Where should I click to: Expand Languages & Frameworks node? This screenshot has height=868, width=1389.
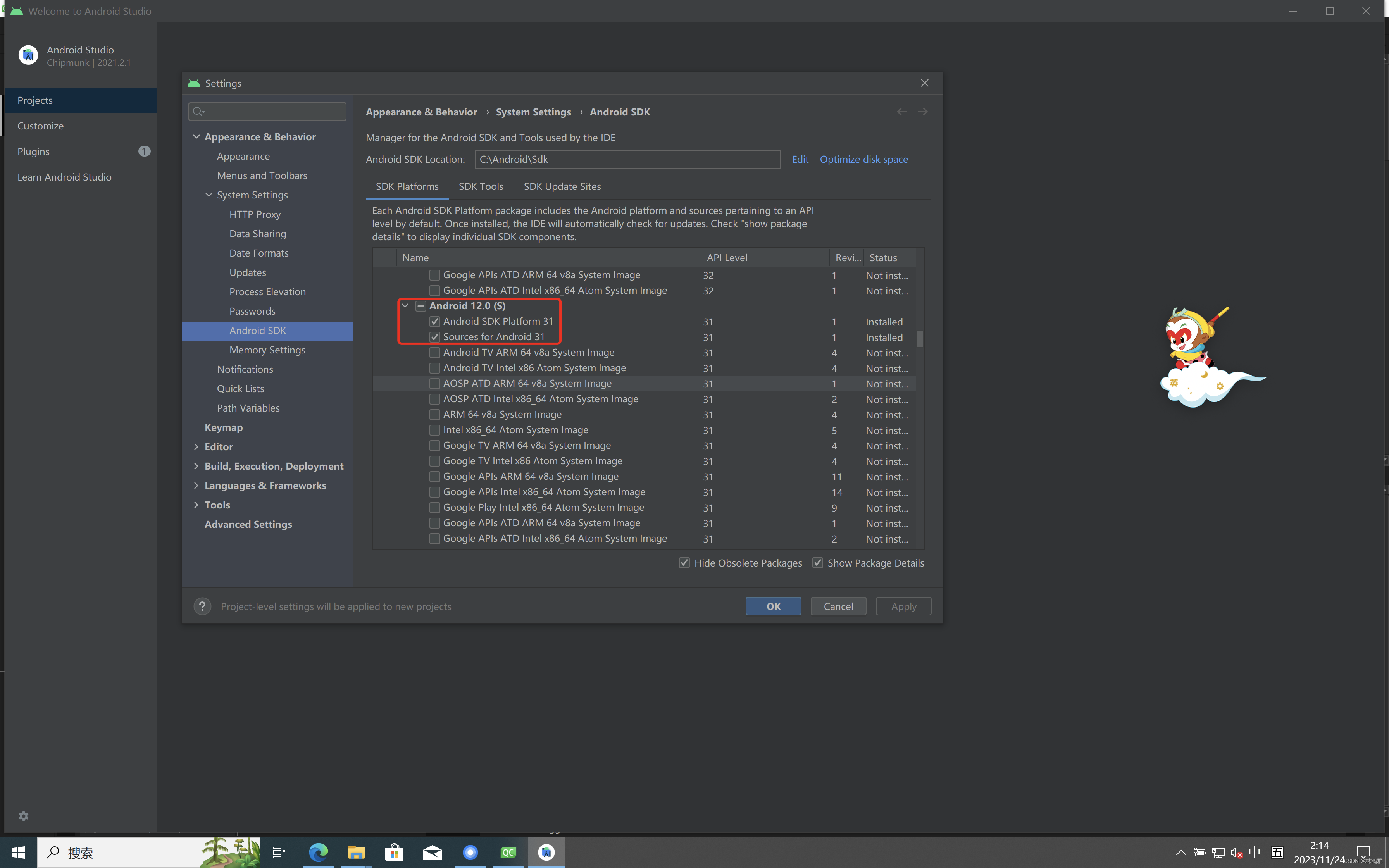coord(196,486)
